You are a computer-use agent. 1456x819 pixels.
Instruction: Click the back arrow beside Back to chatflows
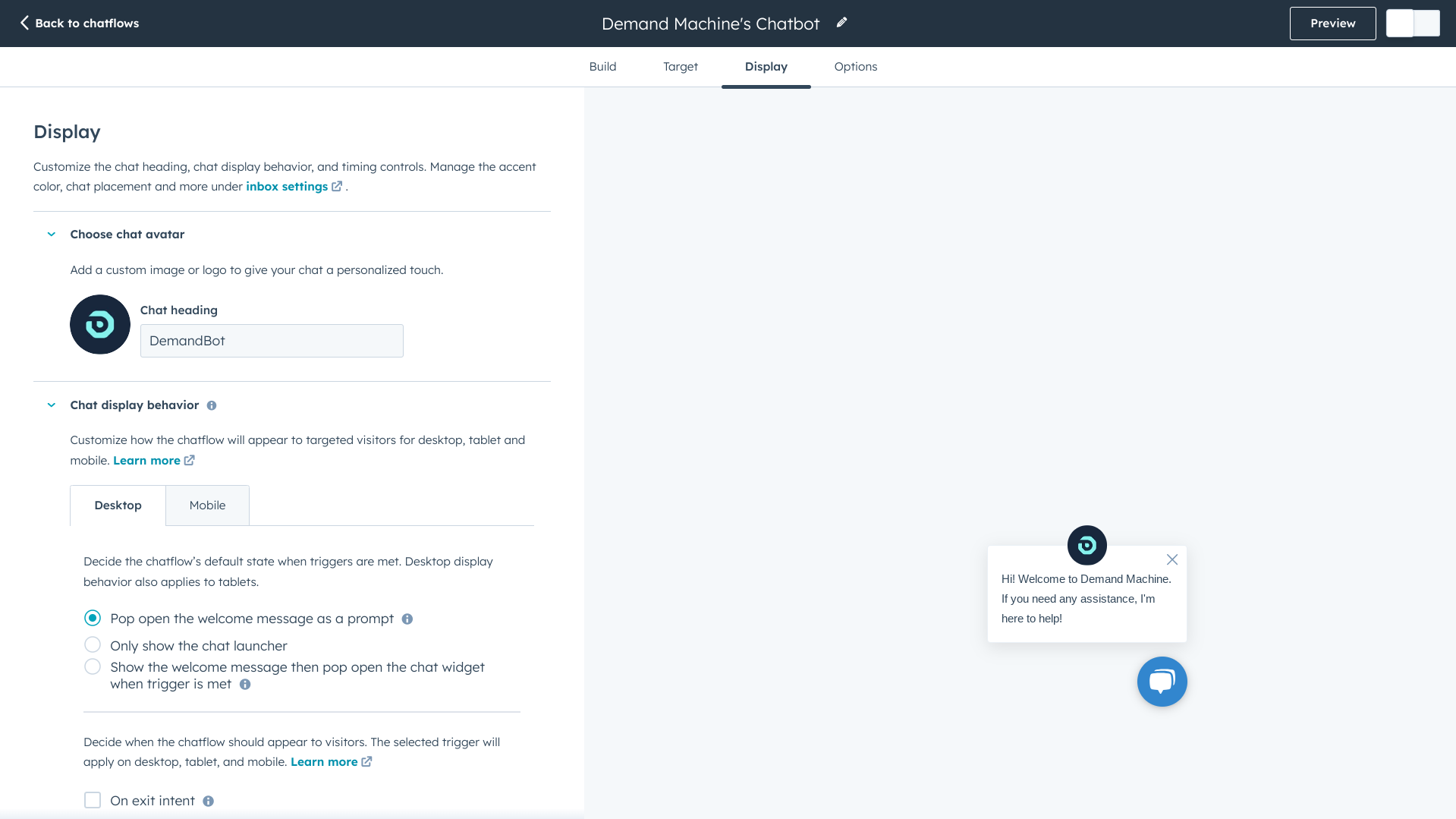click(24, 23)
